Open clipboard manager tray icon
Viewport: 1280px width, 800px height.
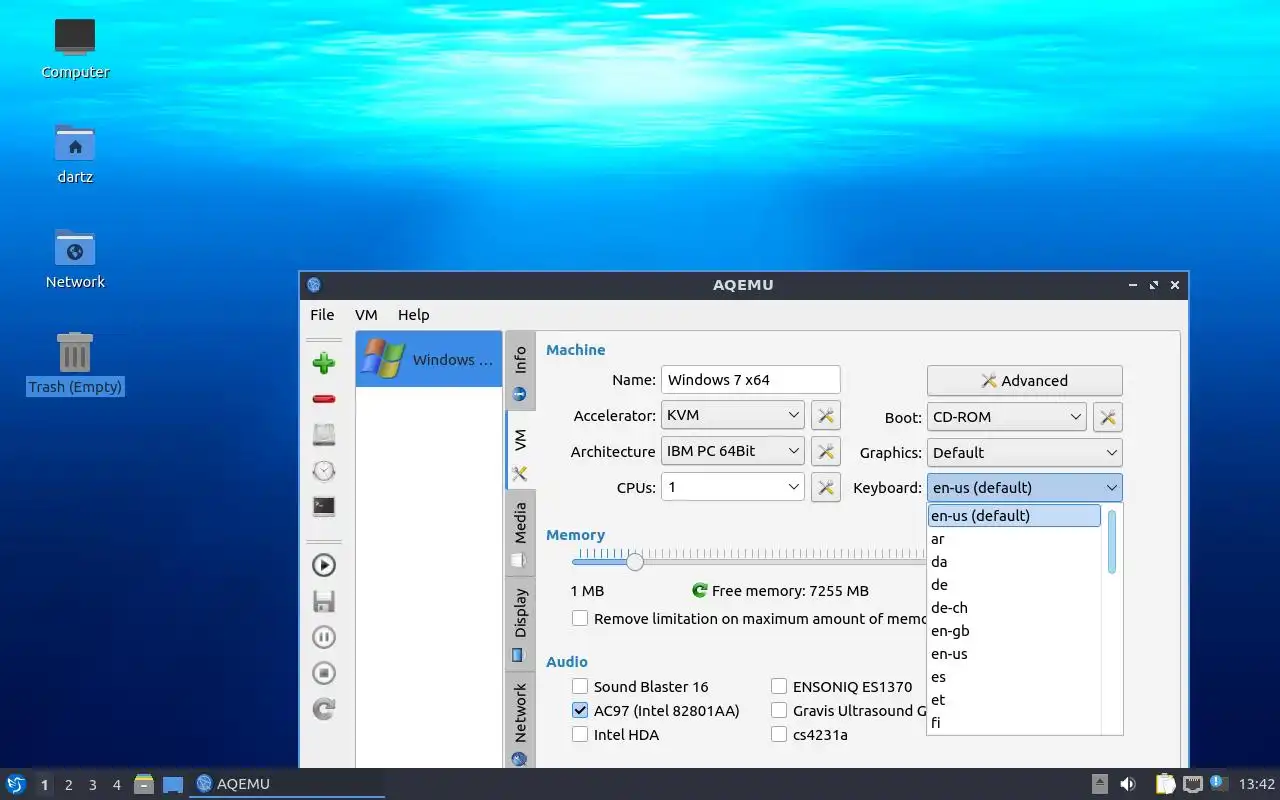(1165, 784)
